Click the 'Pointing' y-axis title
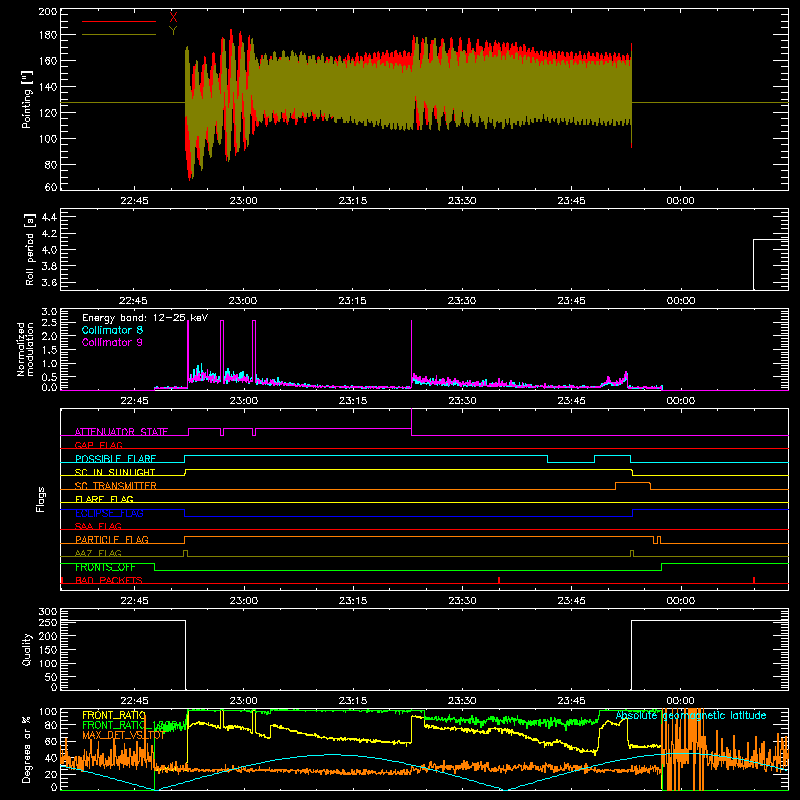The width and height of the screenshot is (800, 800). coord(27,99)
